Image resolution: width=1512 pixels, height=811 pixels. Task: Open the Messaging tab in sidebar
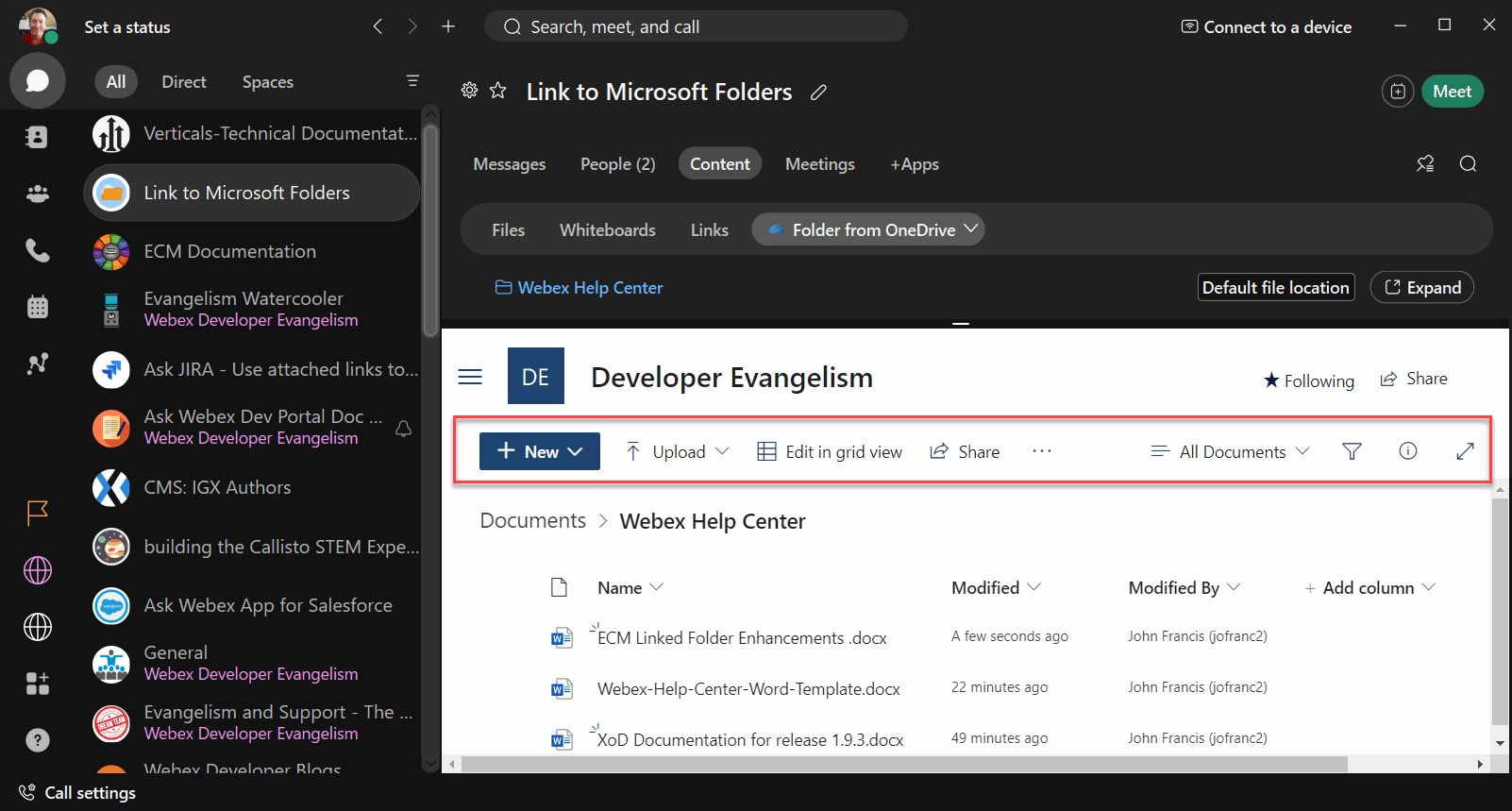pos(38,81)
